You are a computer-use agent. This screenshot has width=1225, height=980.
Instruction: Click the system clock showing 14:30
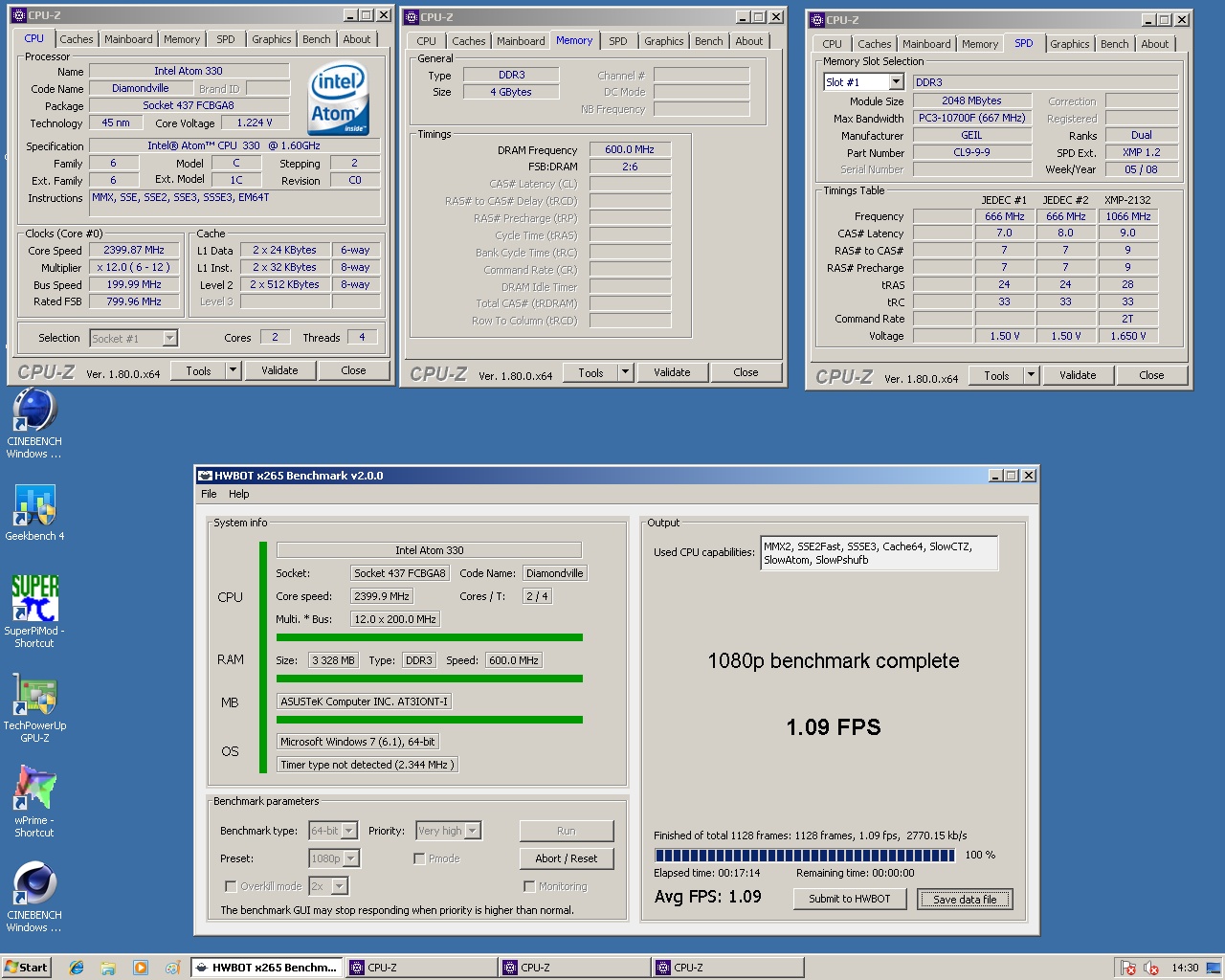click(1185, 968)
